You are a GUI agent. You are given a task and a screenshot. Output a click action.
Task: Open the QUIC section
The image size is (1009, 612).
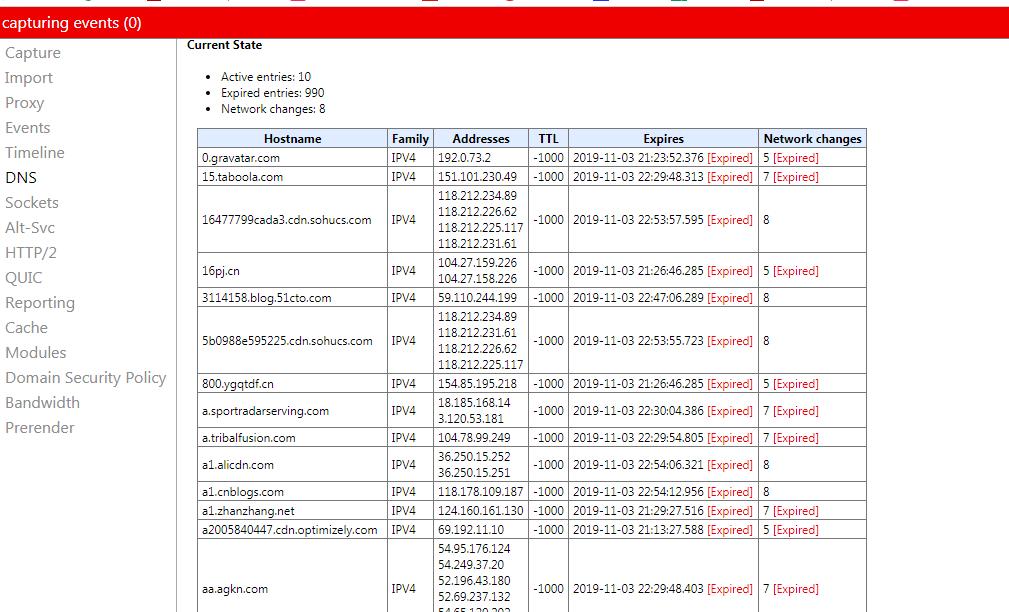(23, 278)
